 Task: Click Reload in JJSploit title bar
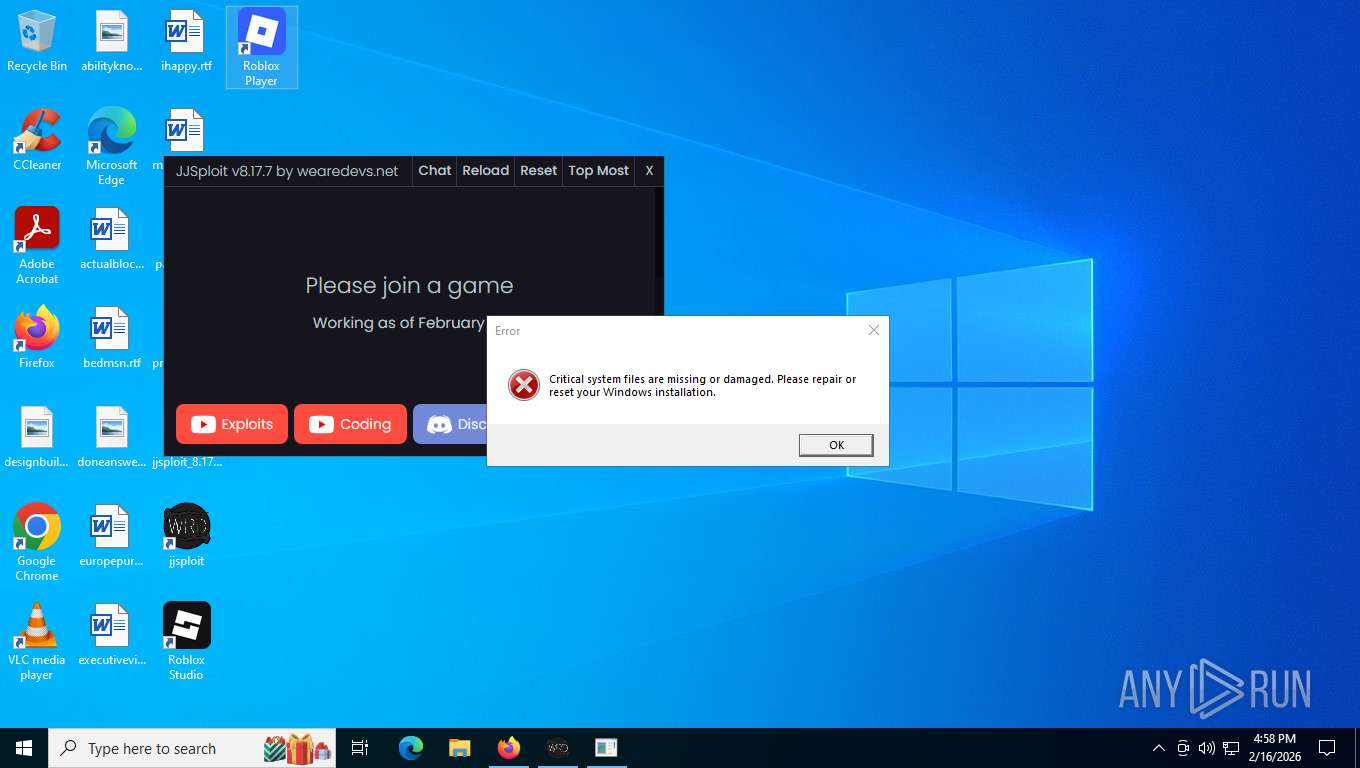(485, 171)
